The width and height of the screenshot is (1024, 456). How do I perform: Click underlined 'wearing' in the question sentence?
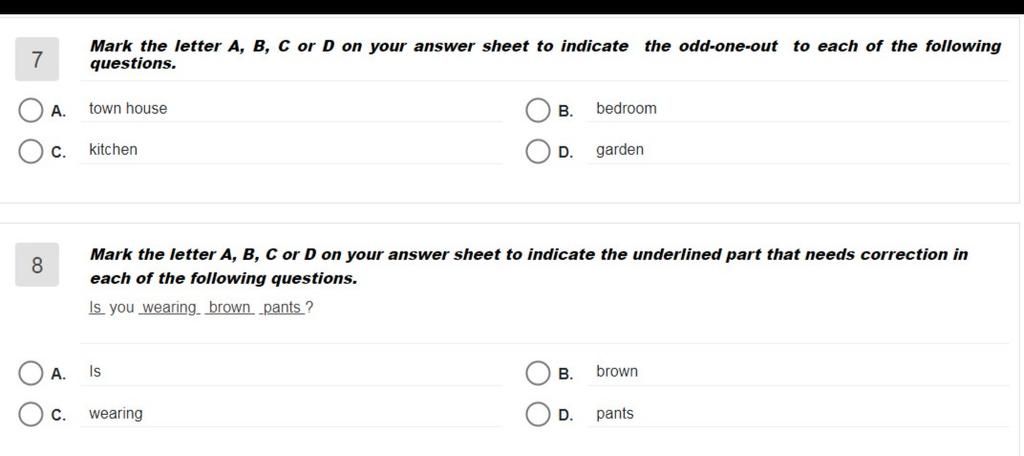click(x=170, y=308)
